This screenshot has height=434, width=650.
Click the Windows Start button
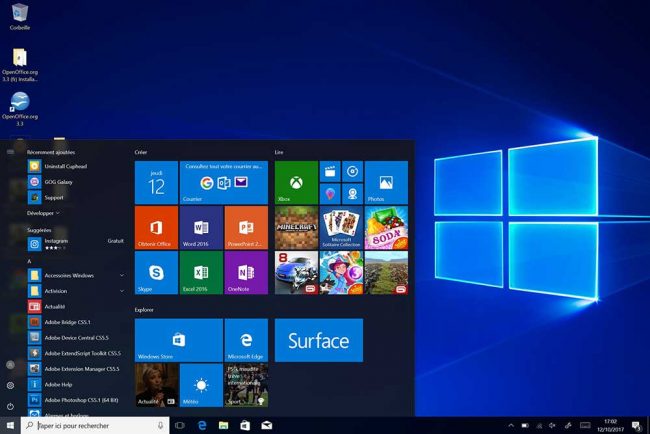(x=10, y=425)
